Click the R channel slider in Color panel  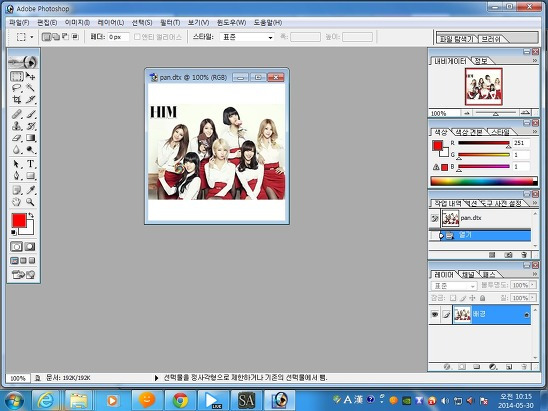pos(484,143)
